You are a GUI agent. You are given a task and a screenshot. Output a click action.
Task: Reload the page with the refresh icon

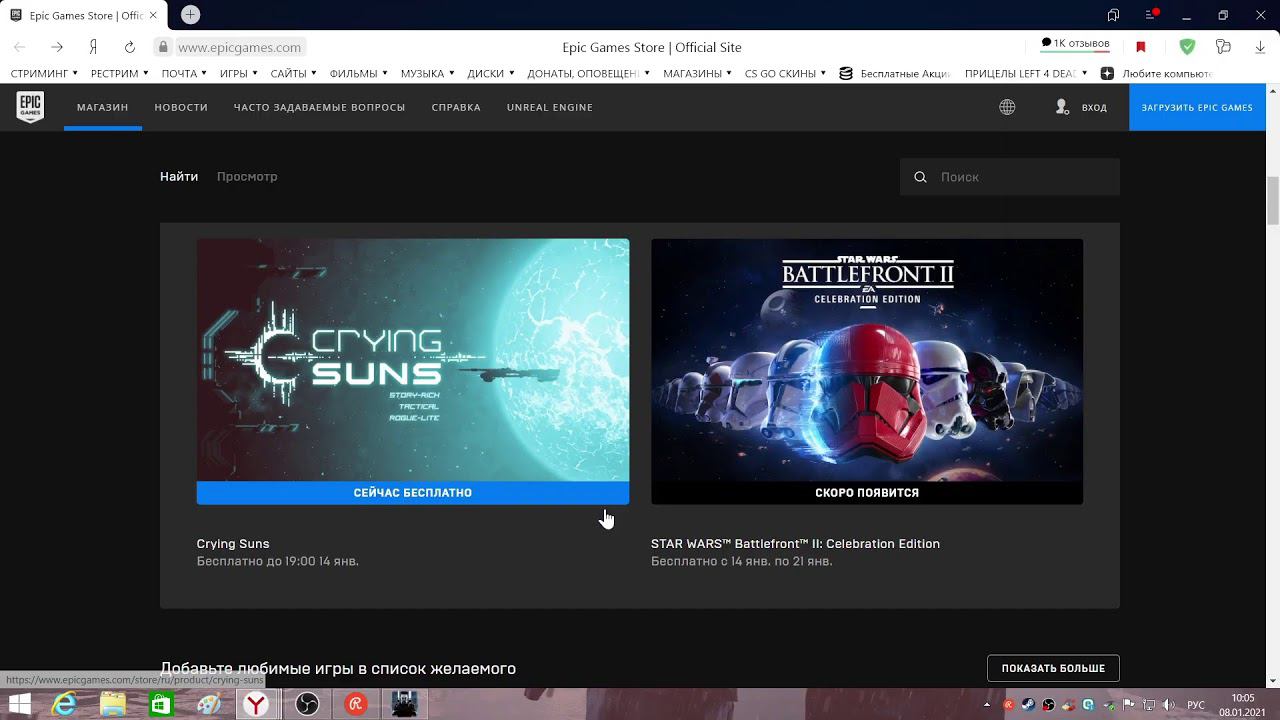point(129,47)
